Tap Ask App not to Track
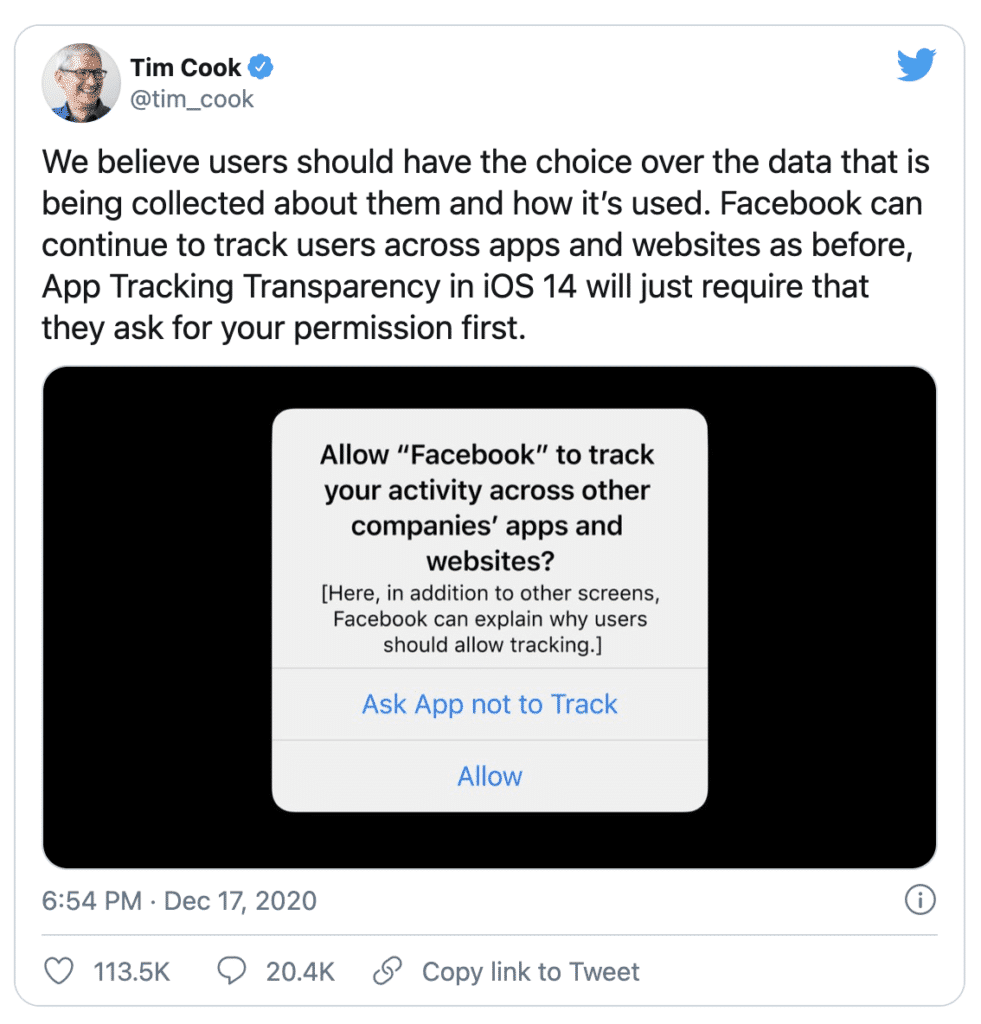This screenshot has height=1024, width=981. pos(490,704)
